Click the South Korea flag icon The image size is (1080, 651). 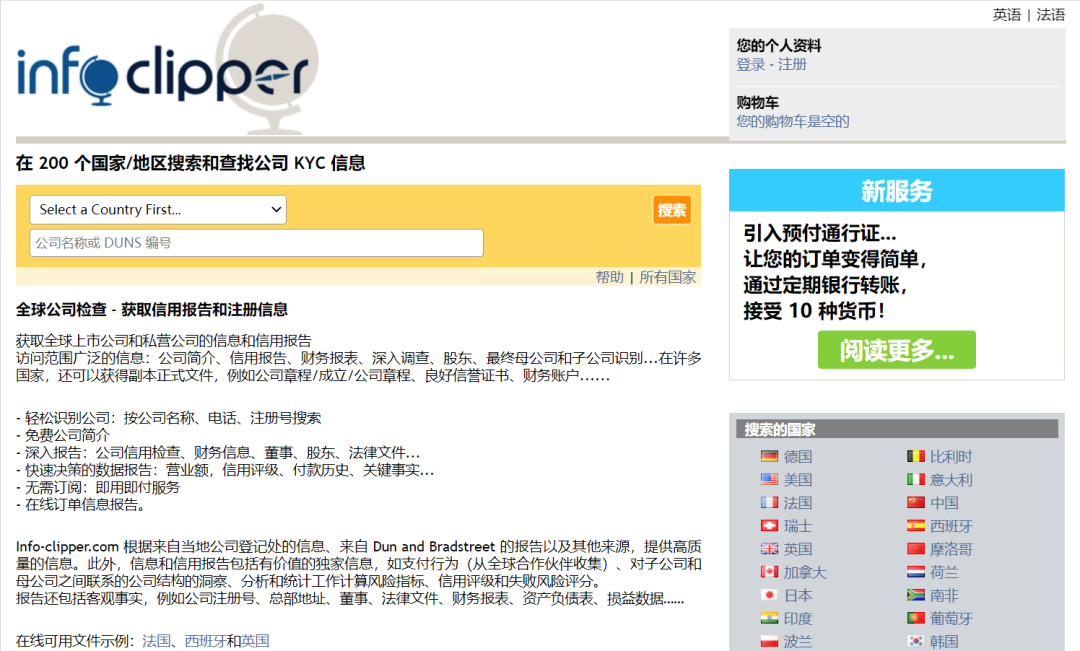[x=915, y=641]
